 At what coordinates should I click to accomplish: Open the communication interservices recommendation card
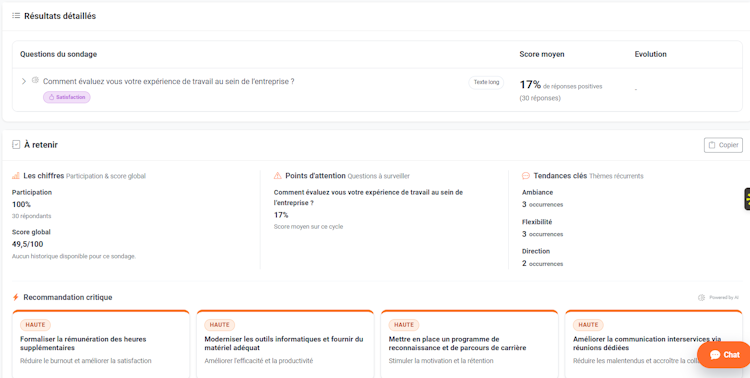click(653, 344)
